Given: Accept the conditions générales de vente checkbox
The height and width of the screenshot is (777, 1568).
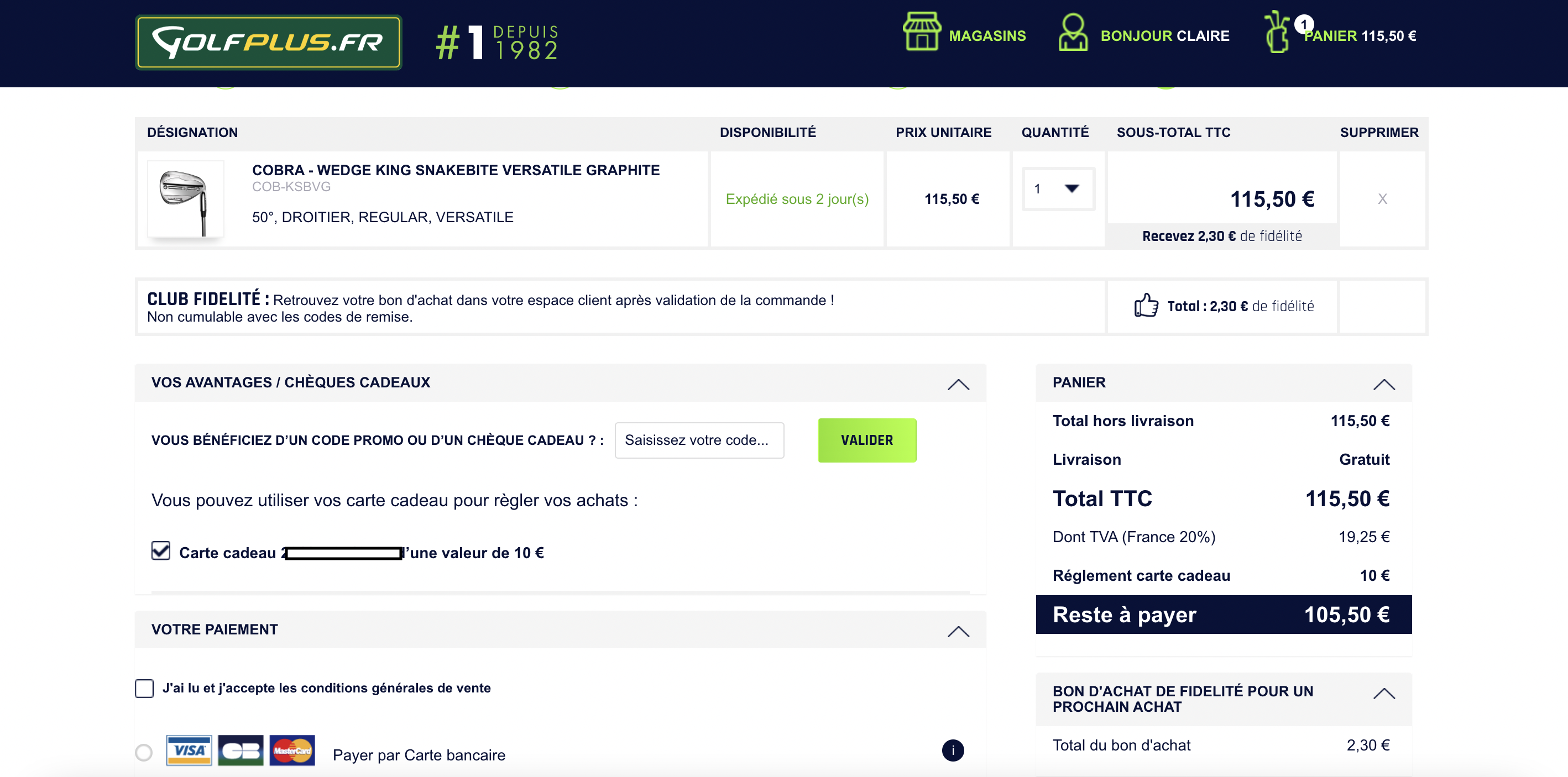Looking at the screenshot, I should [144, 688].
